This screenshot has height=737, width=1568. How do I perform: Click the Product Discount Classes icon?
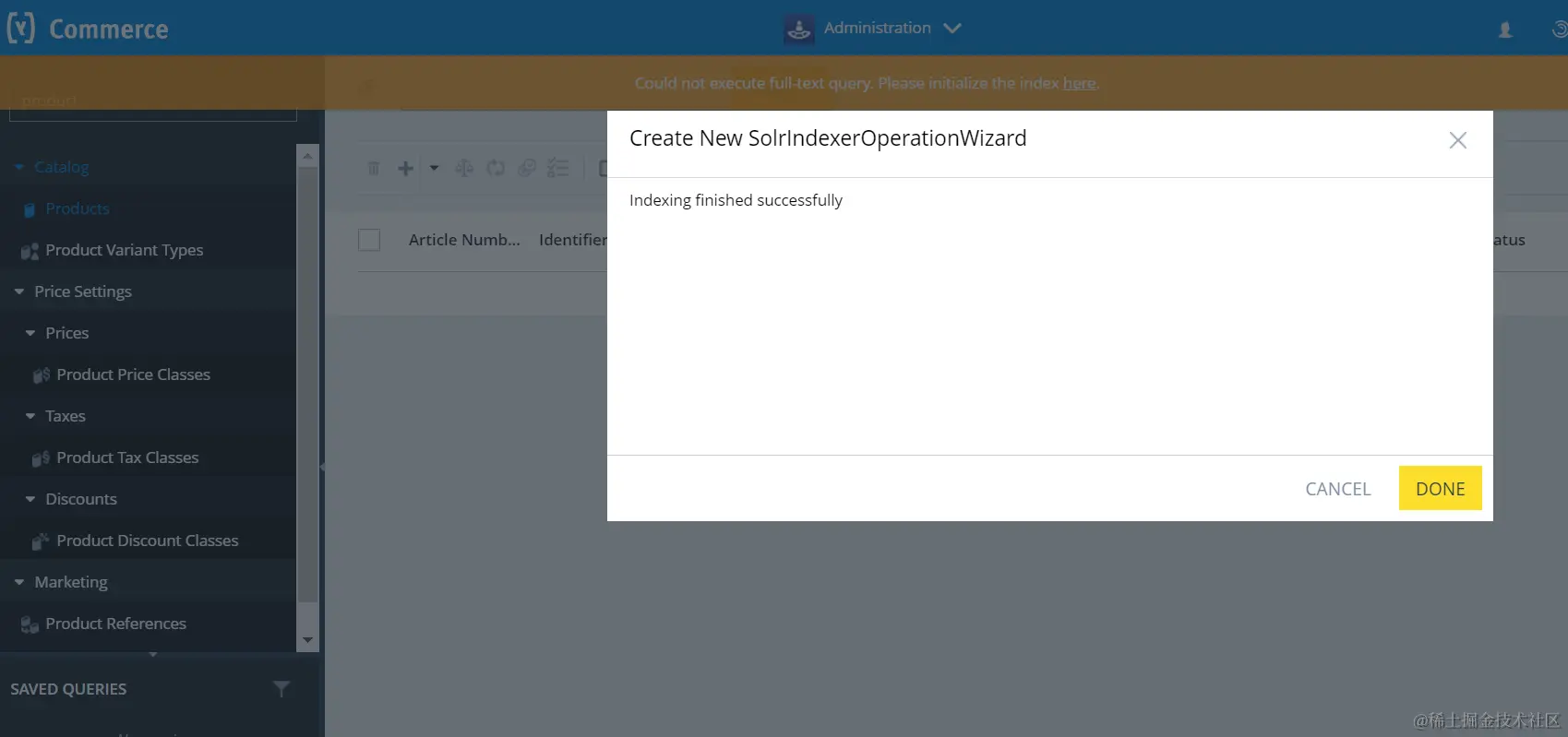click(41, 541)
